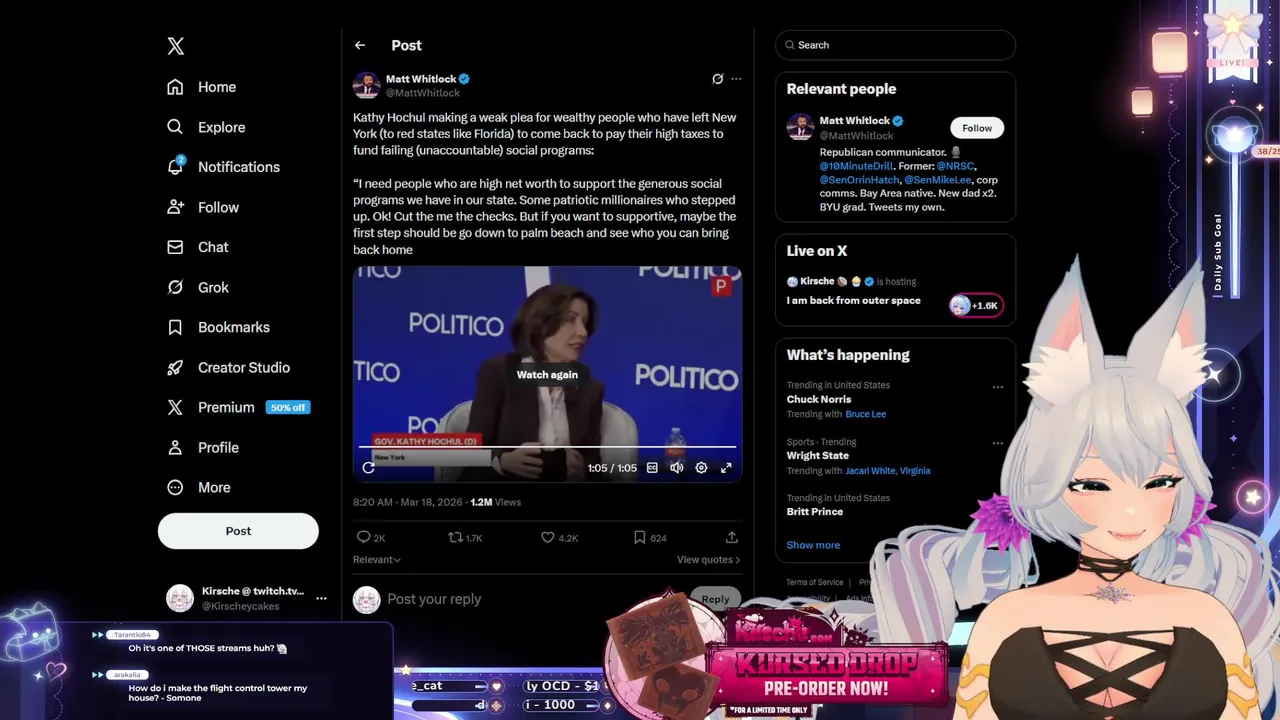Screen dimensions: 1280x720
Task: Click the repost icon with 1.7K count
Action: (x=455, y=537)
